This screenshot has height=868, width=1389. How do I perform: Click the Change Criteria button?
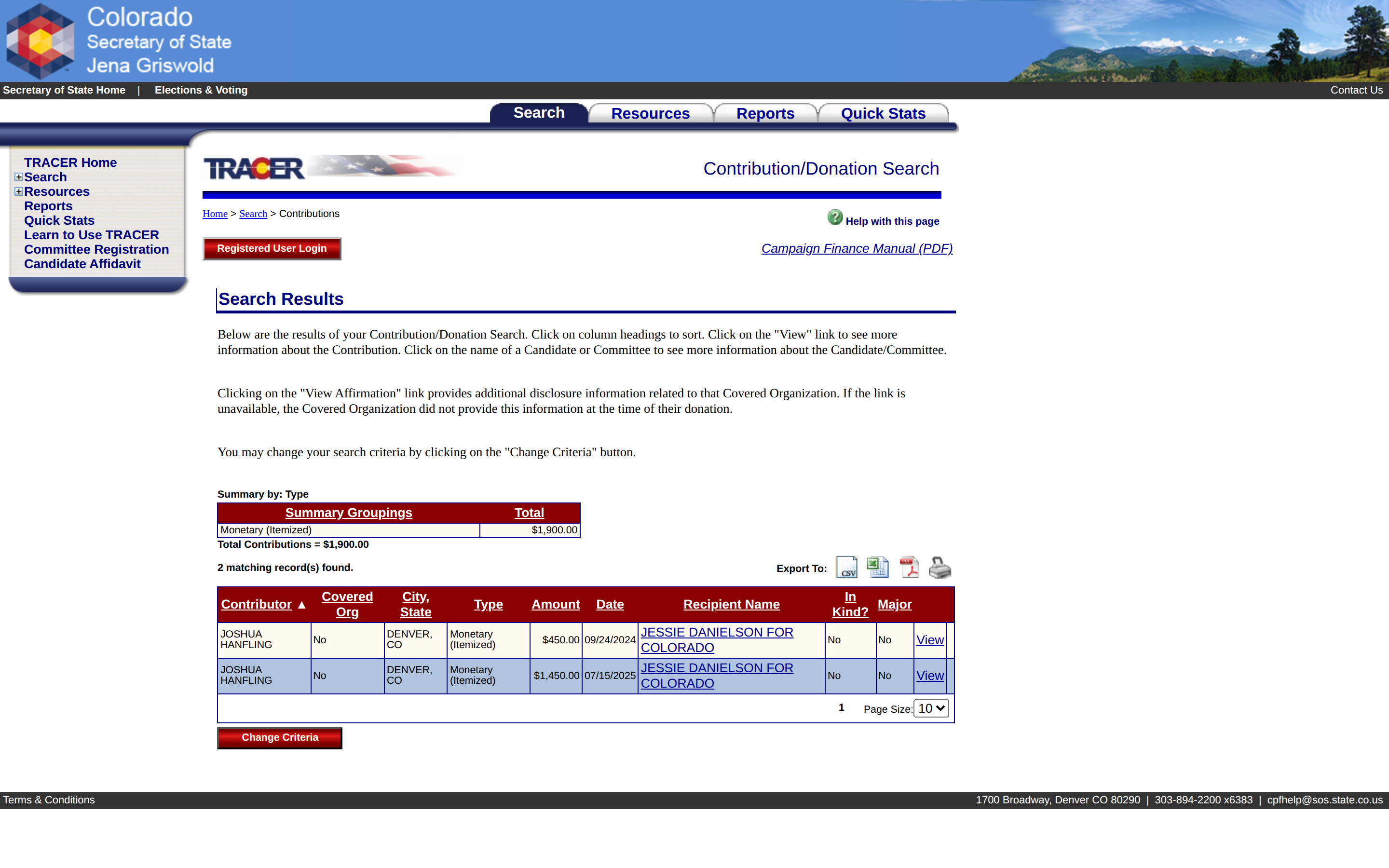280,738
